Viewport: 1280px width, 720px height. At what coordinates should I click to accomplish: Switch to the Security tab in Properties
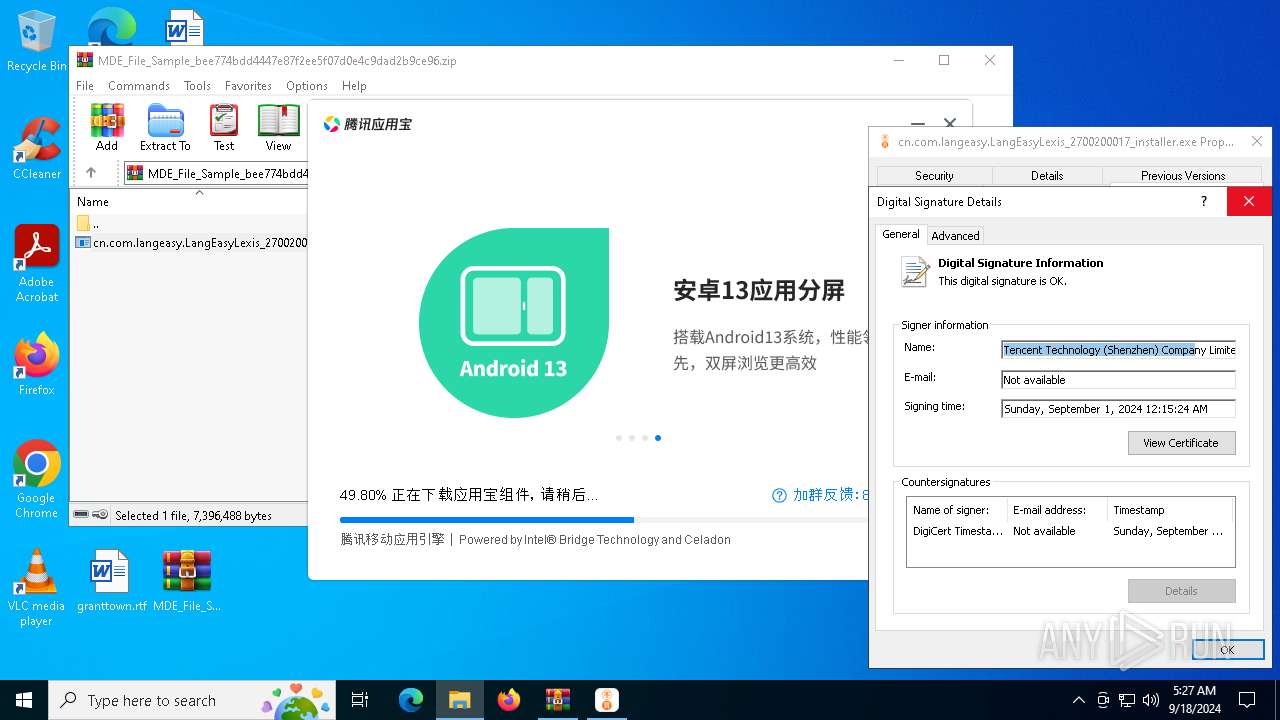coord(934,175)
